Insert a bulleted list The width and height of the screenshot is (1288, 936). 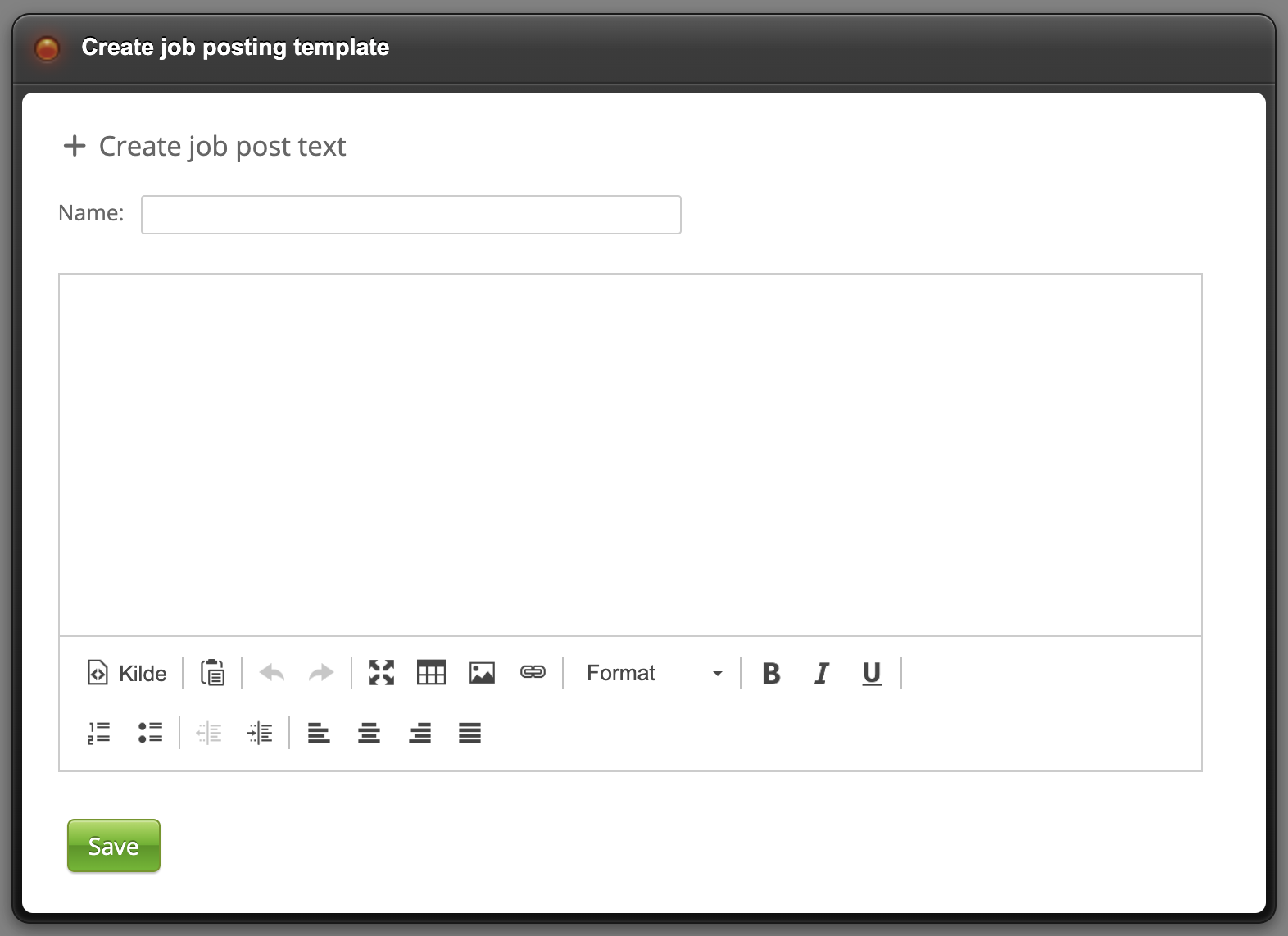(x=150, y=733)
